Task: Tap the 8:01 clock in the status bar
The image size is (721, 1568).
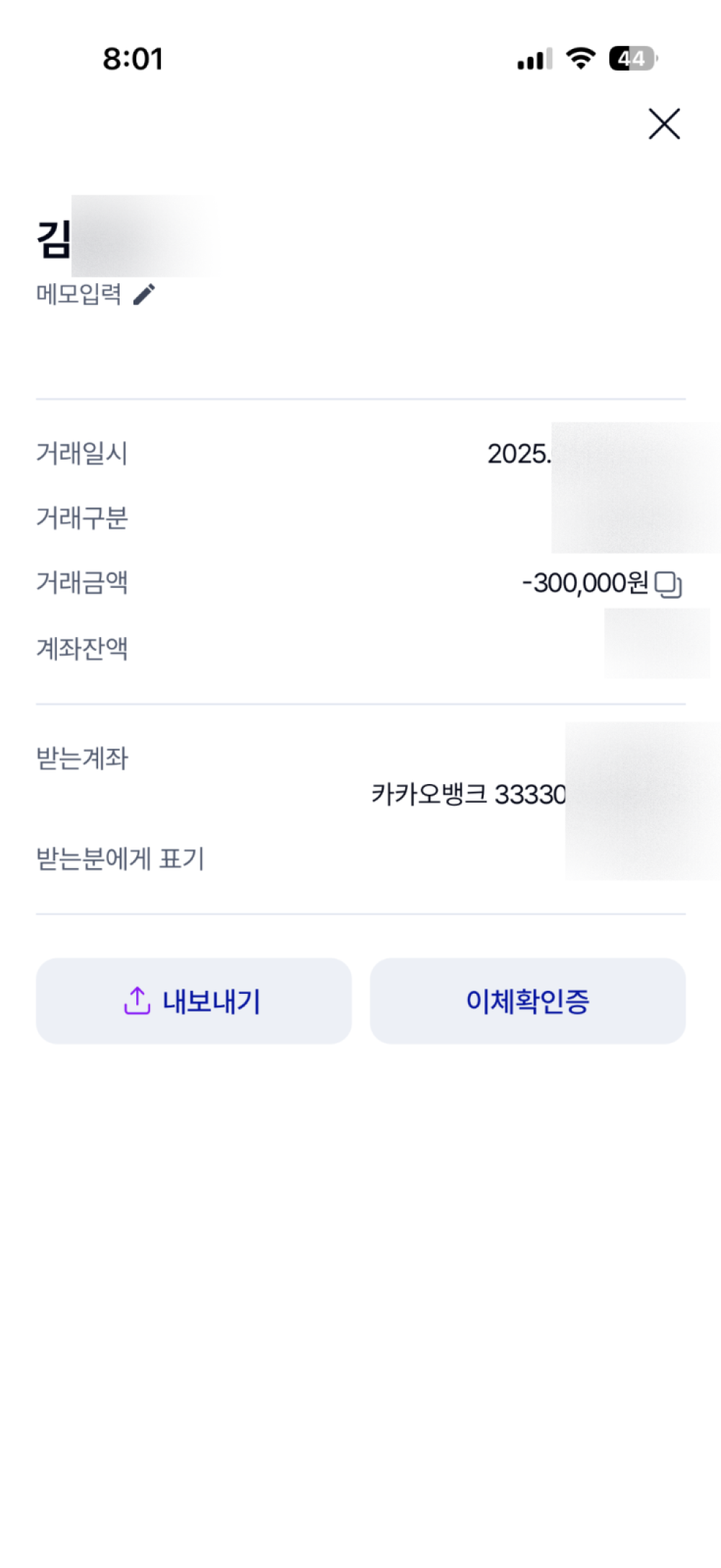Action: [133, 59]
